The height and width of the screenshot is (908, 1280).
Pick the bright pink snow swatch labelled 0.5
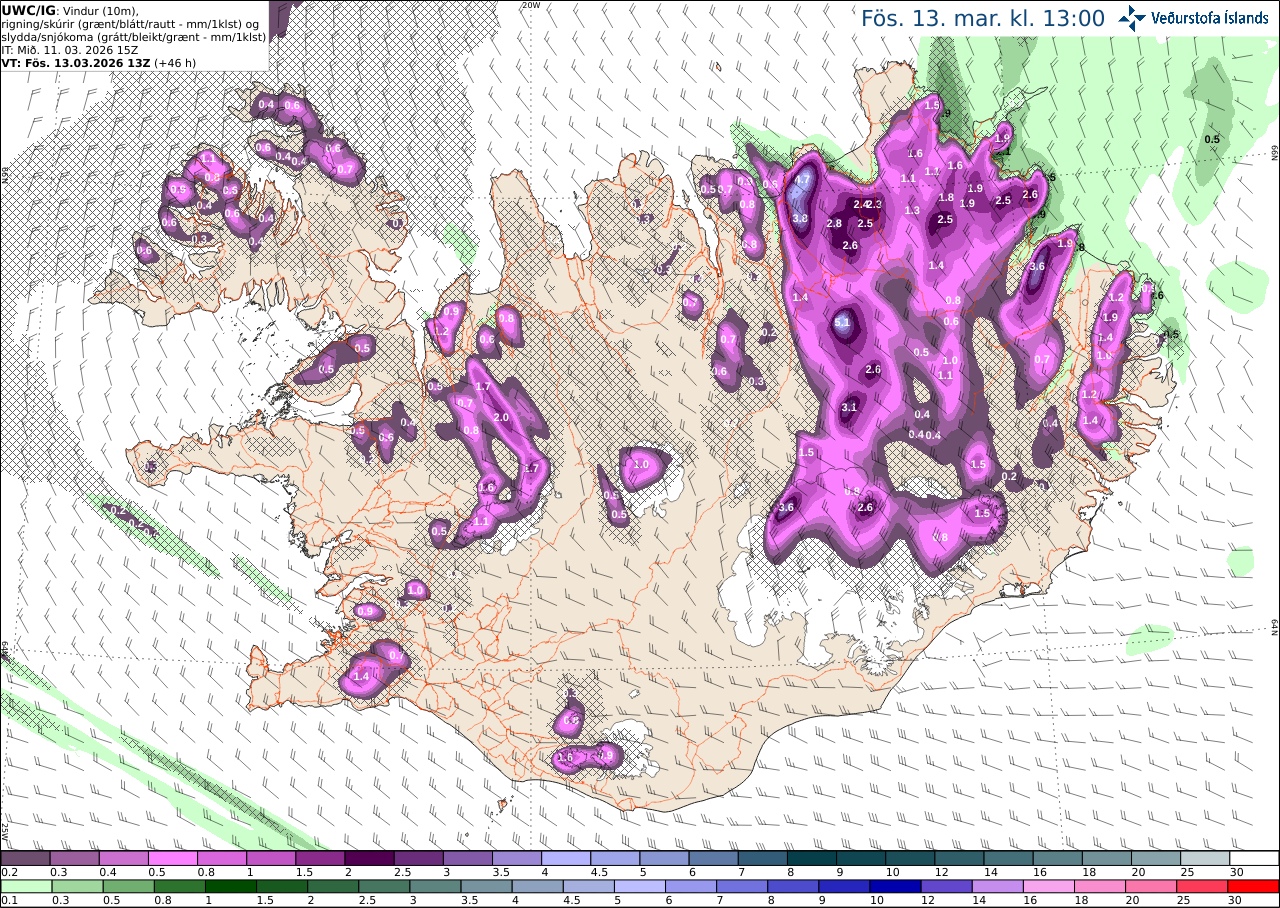pyautogui.click(x=172, y=858)
